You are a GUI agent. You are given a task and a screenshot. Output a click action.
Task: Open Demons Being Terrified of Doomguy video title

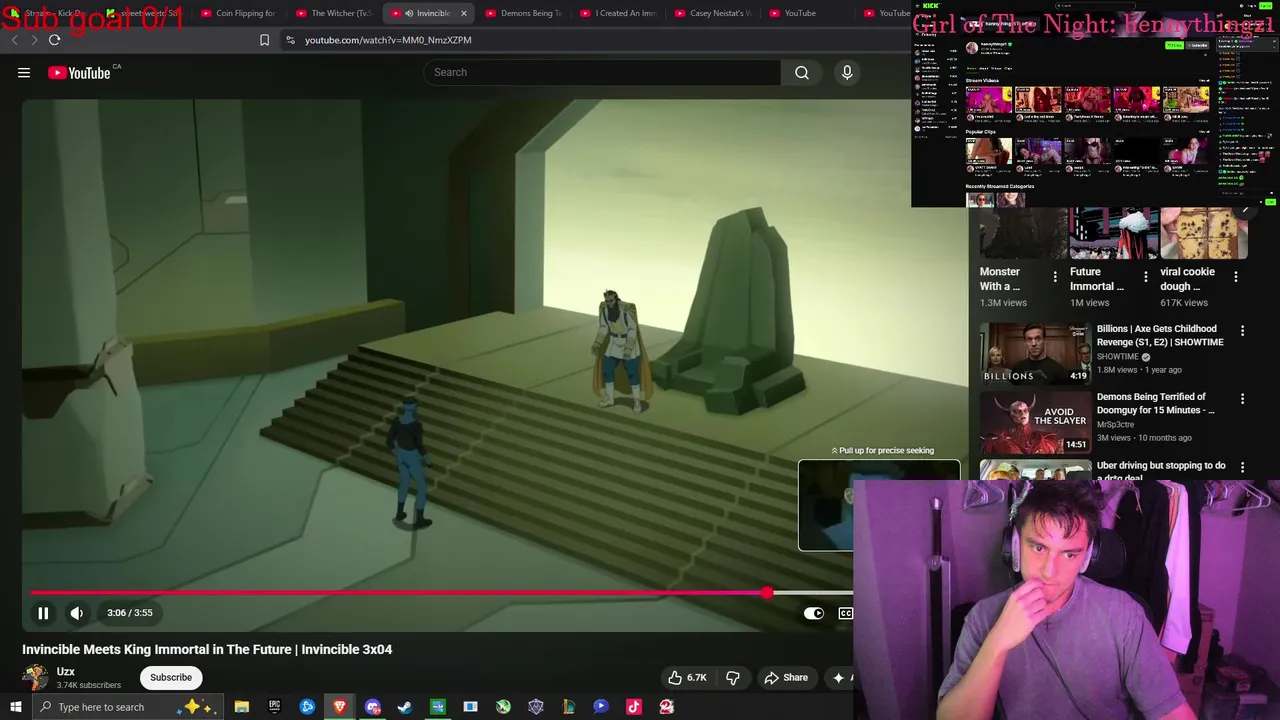pos(1156,403)
